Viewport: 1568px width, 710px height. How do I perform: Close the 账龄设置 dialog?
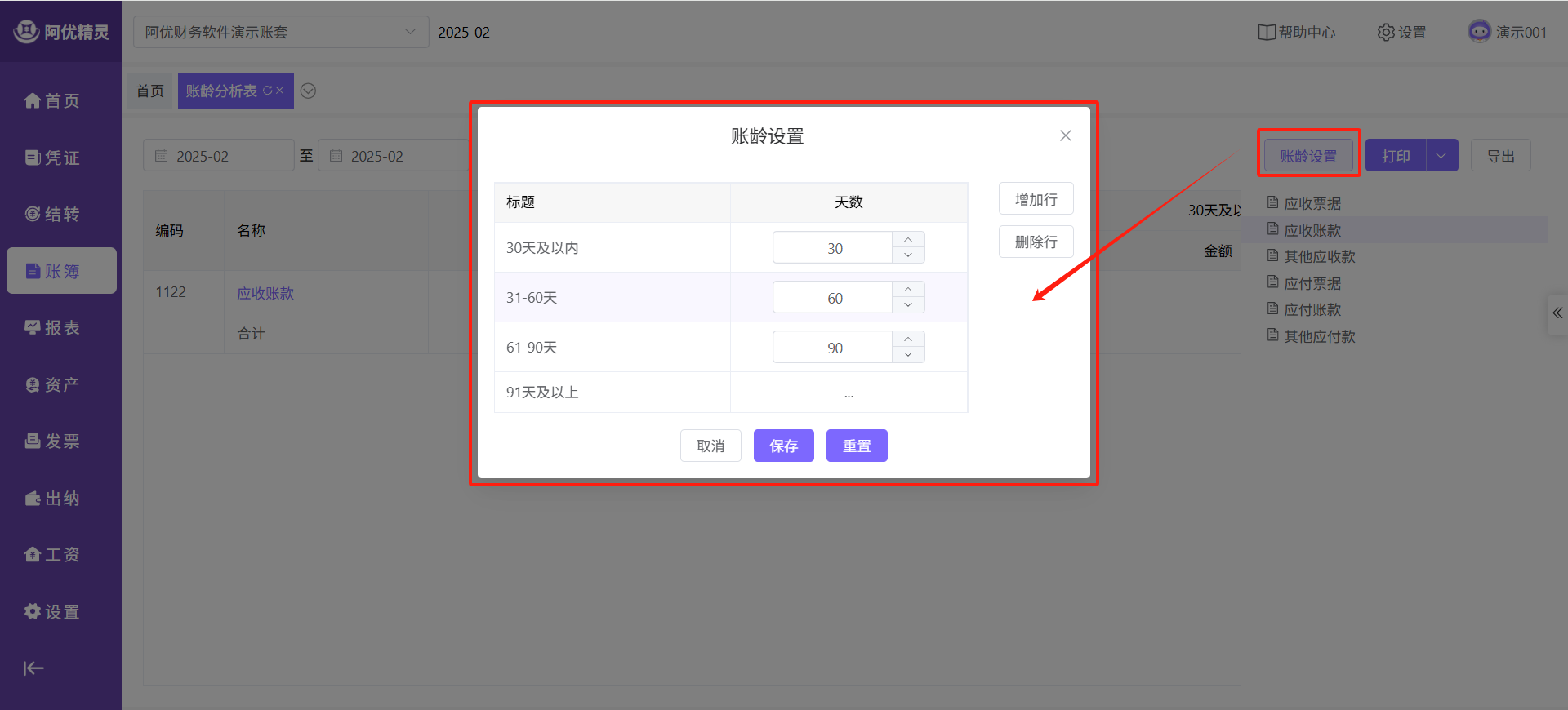[1065, 135]
